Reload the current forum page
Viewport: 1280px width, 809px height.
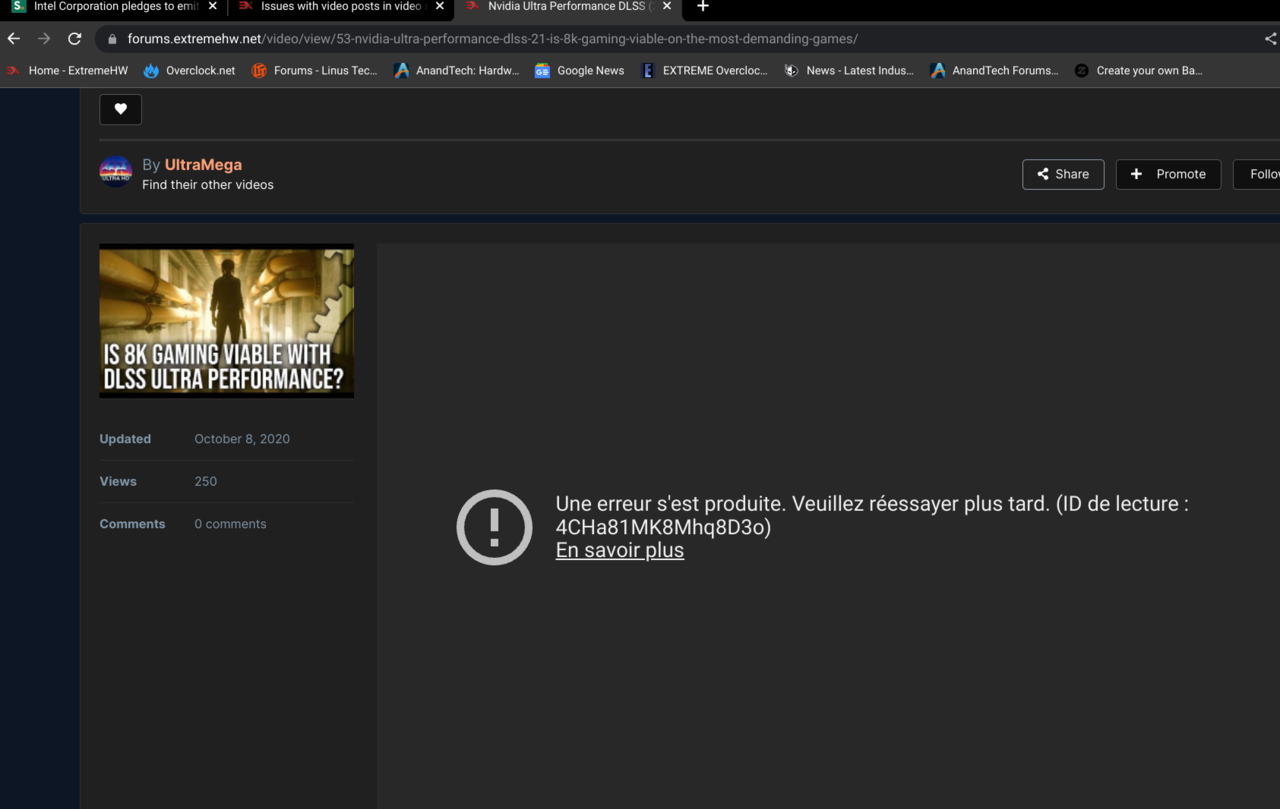[74, 38]
